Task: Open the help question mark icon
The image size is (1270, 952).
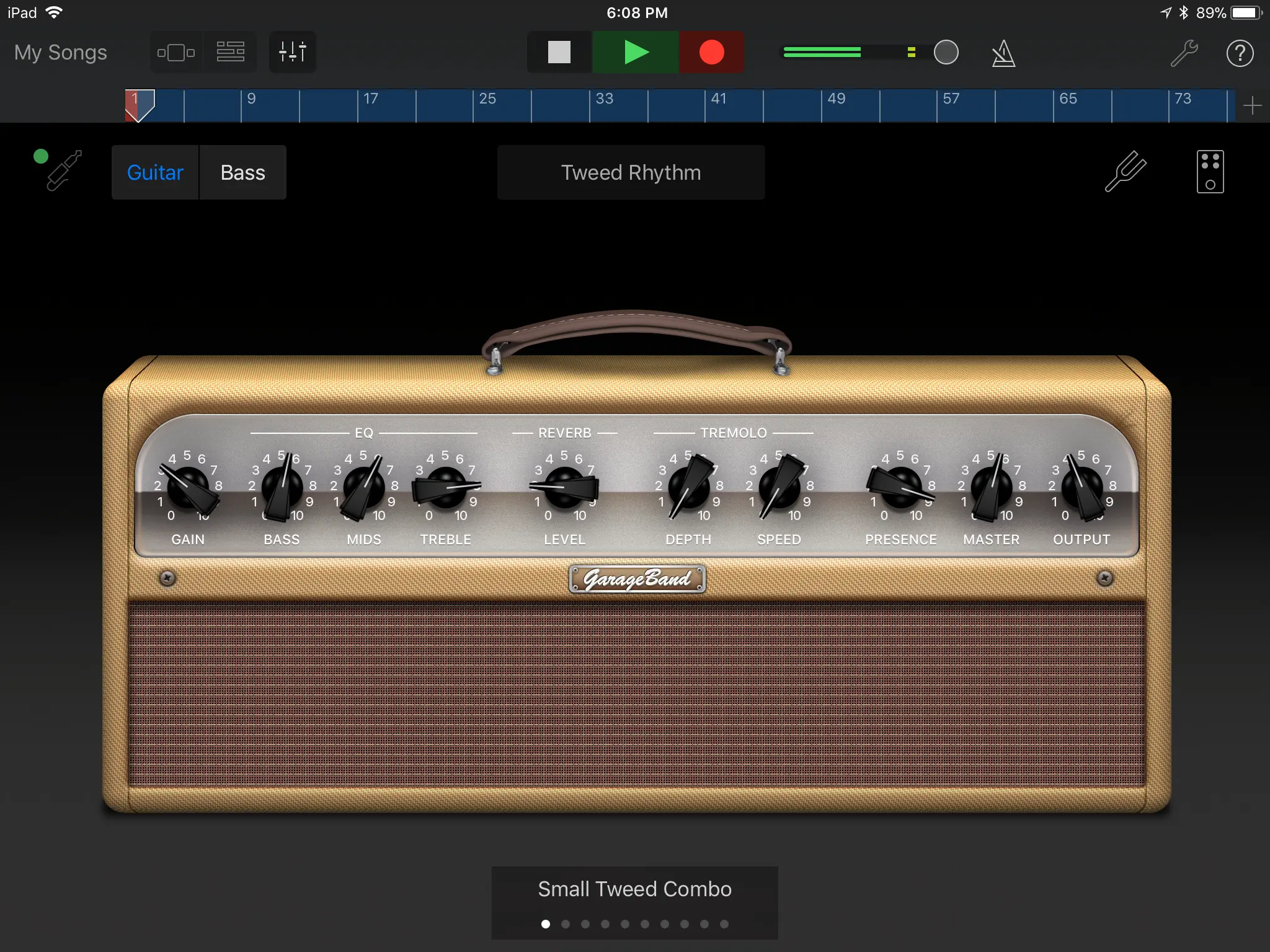Action: 1239,53
